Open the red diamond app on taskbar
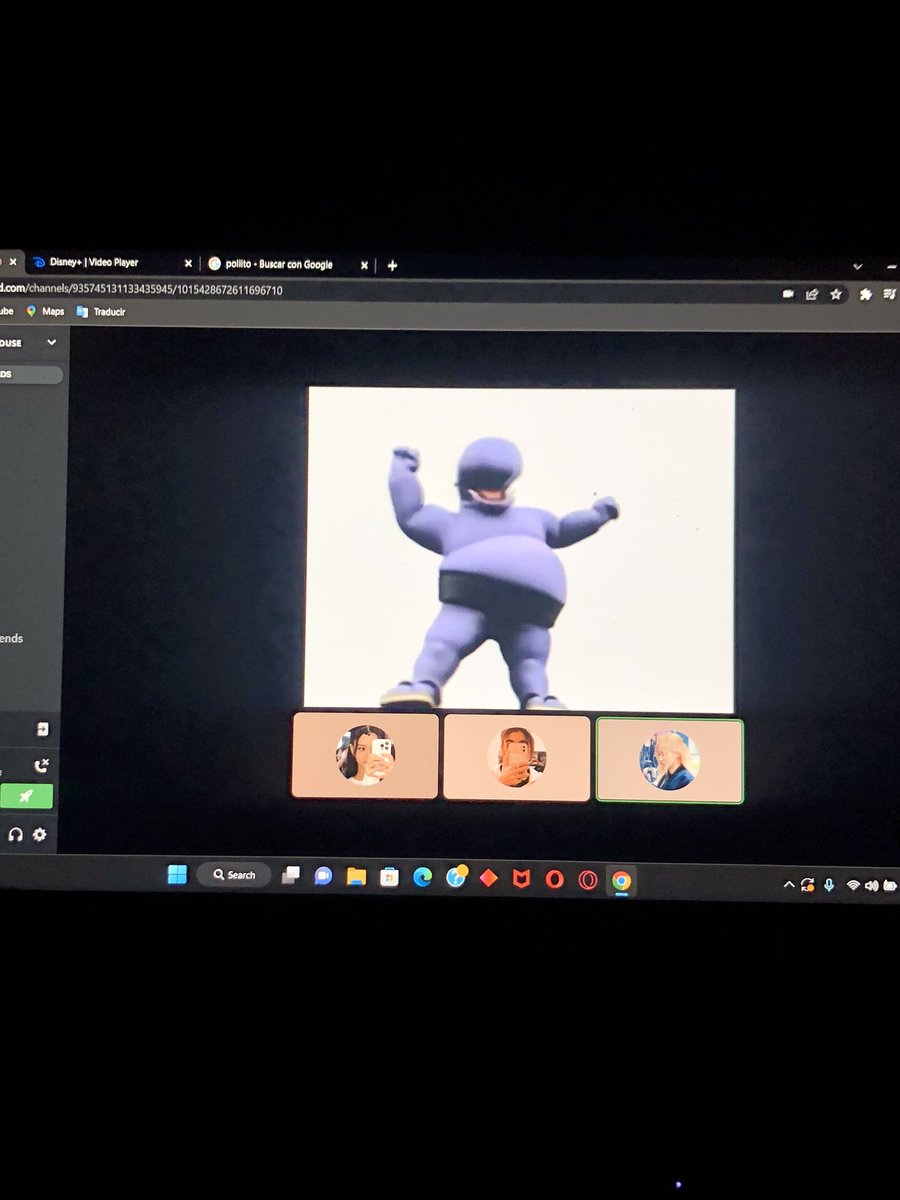 point(488,879)
